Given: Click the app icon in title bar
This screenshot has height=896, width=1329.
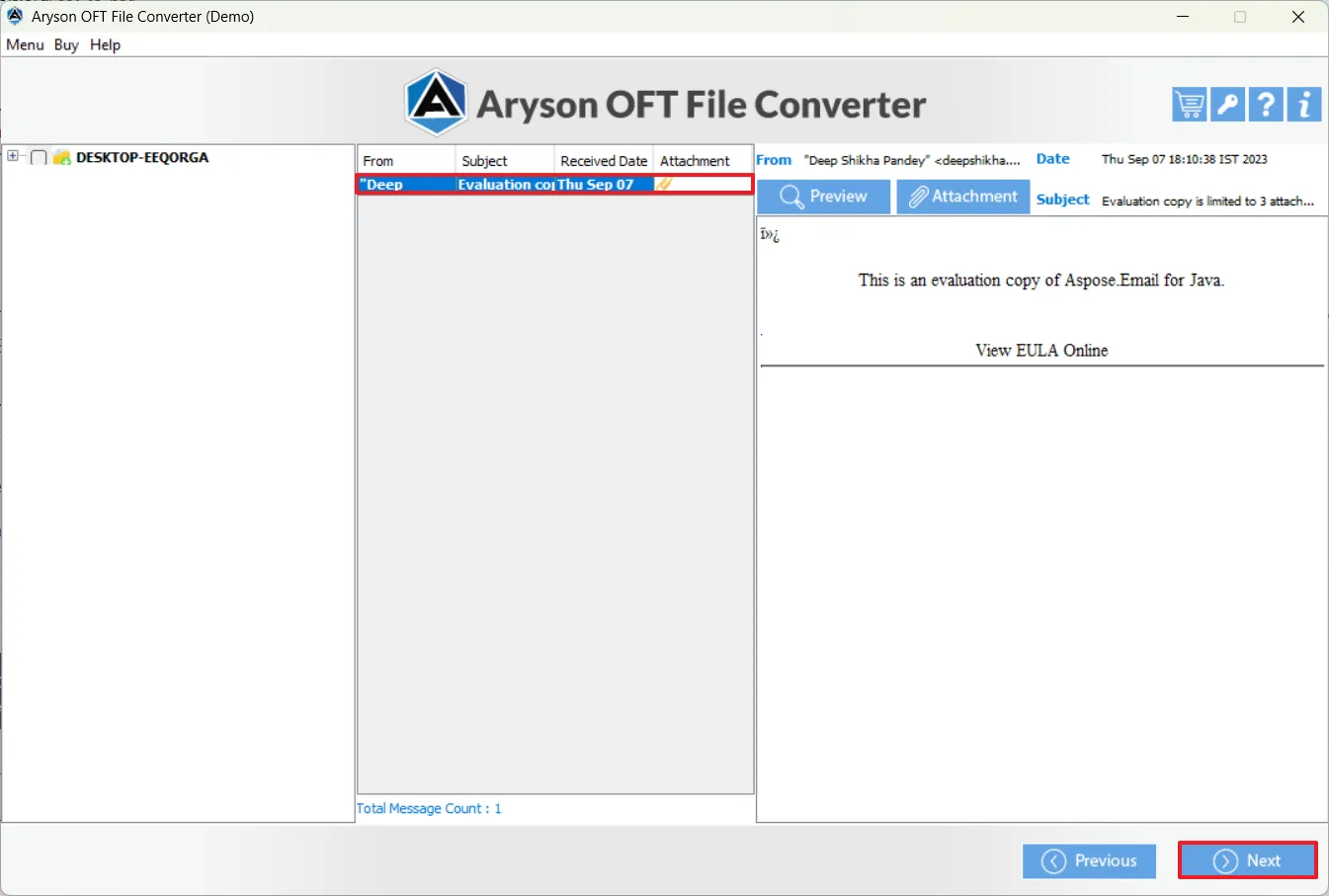Looking at the screenshot, I should tap(15, 16).
